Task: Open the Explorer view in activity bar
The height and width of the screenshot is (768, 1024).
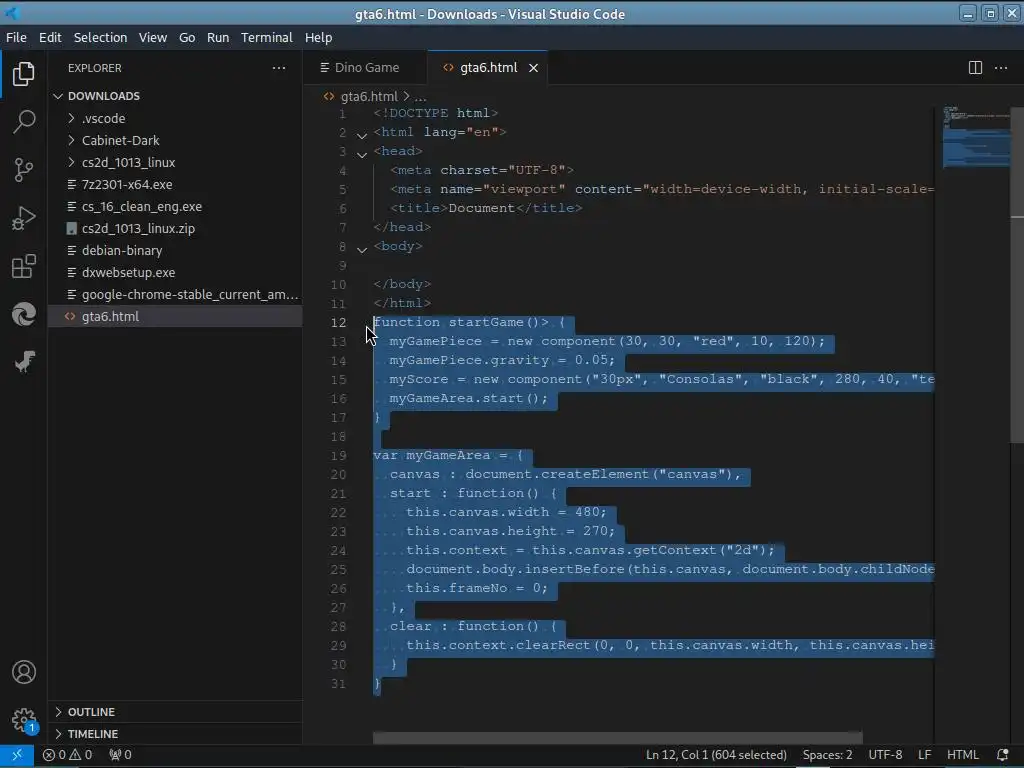Action: pyautogui.click(x=24, y=74)
